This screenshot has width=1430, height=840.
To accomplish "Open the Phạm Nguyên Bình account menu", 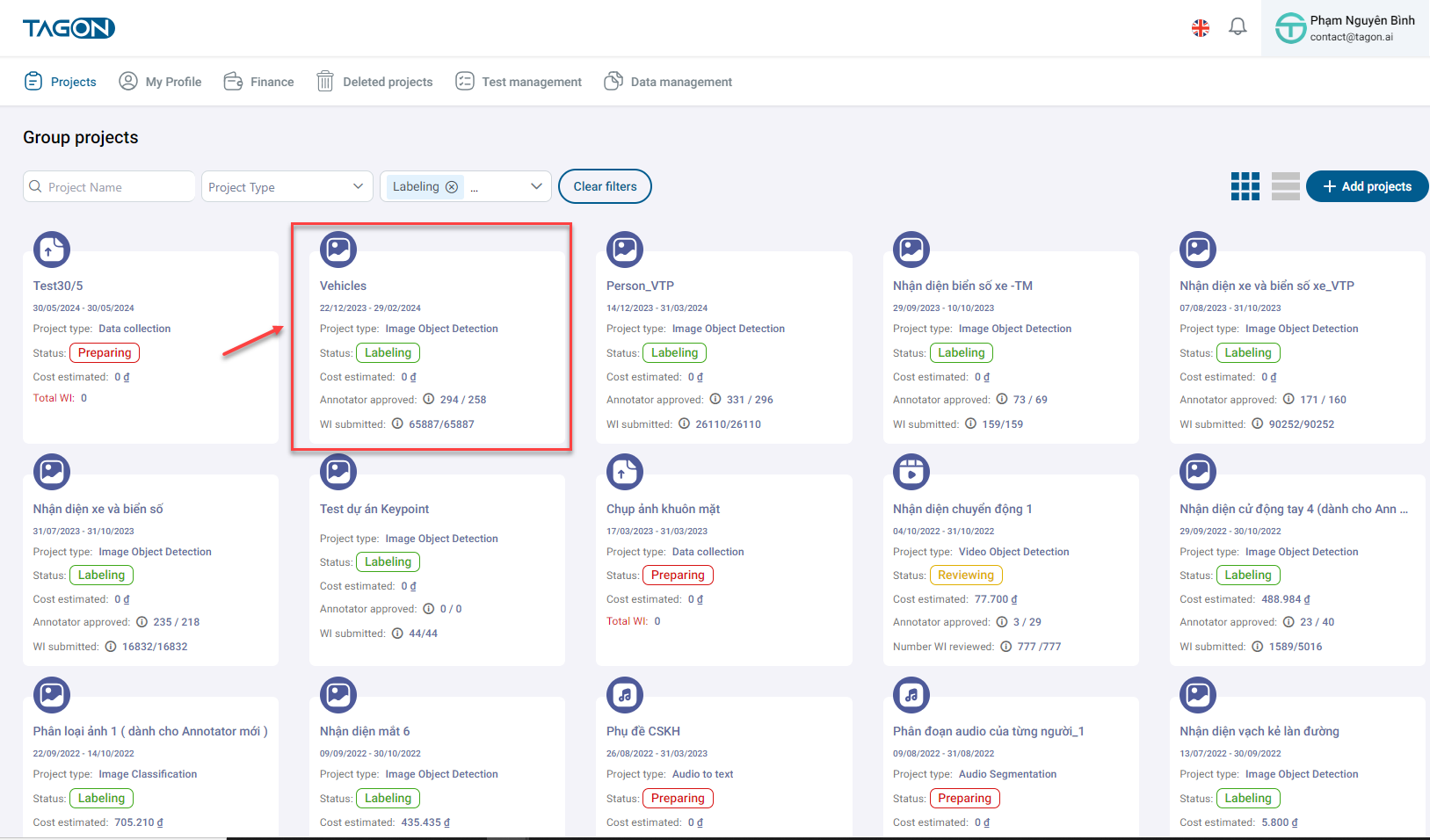I will [1345, 28].
